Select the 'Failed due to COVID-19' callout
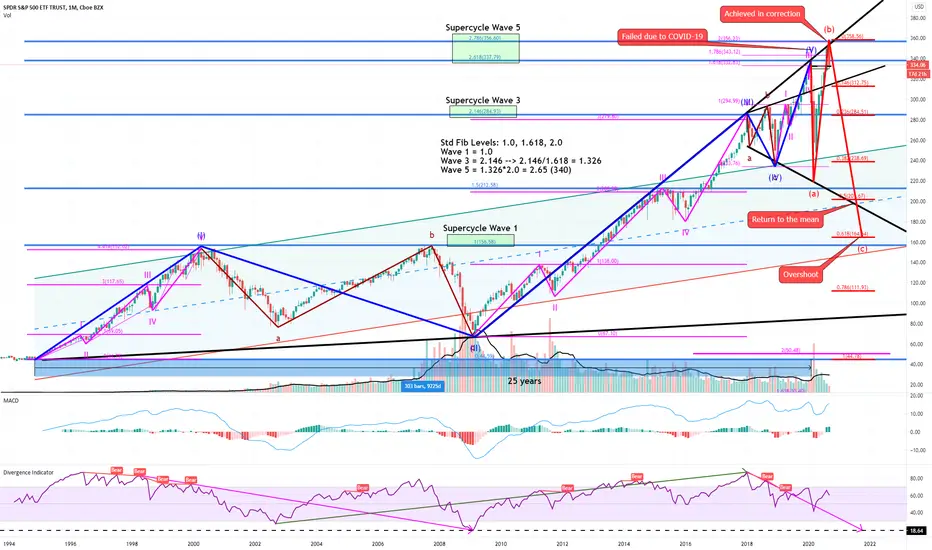The width and height of the screenshot is (932, 550). pyautogui.click(x=662, y=36)
